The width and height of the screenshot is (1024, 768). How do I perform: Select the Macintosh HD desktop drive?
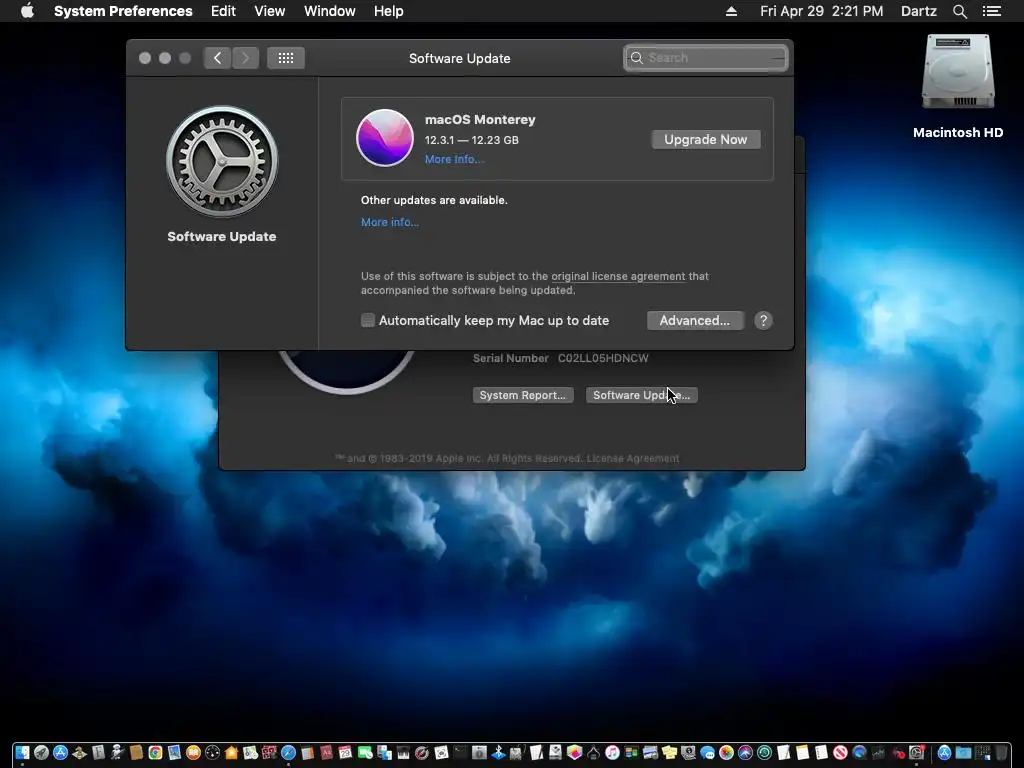tap(957, 86)
